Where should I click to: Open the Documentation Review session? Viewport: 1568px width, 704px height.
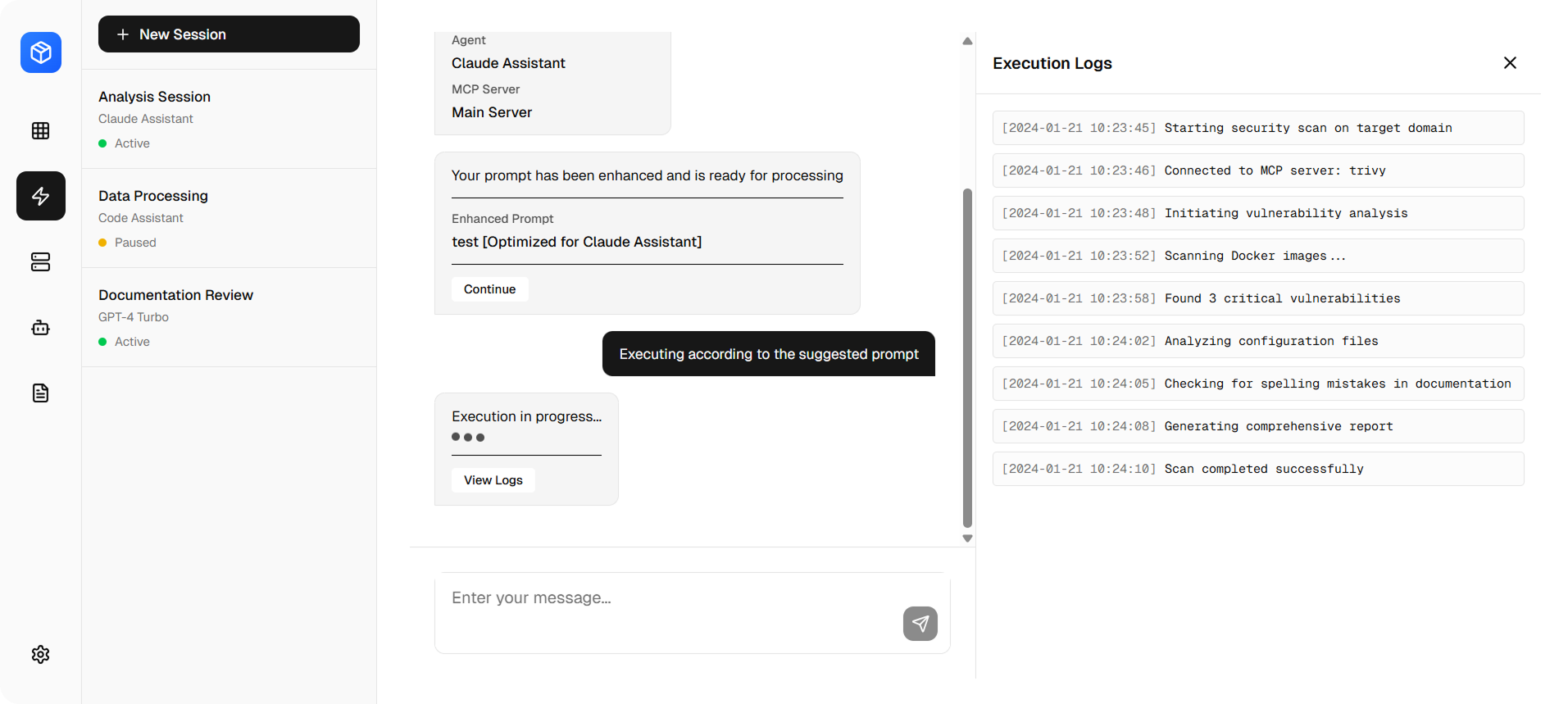coord(229,317)
